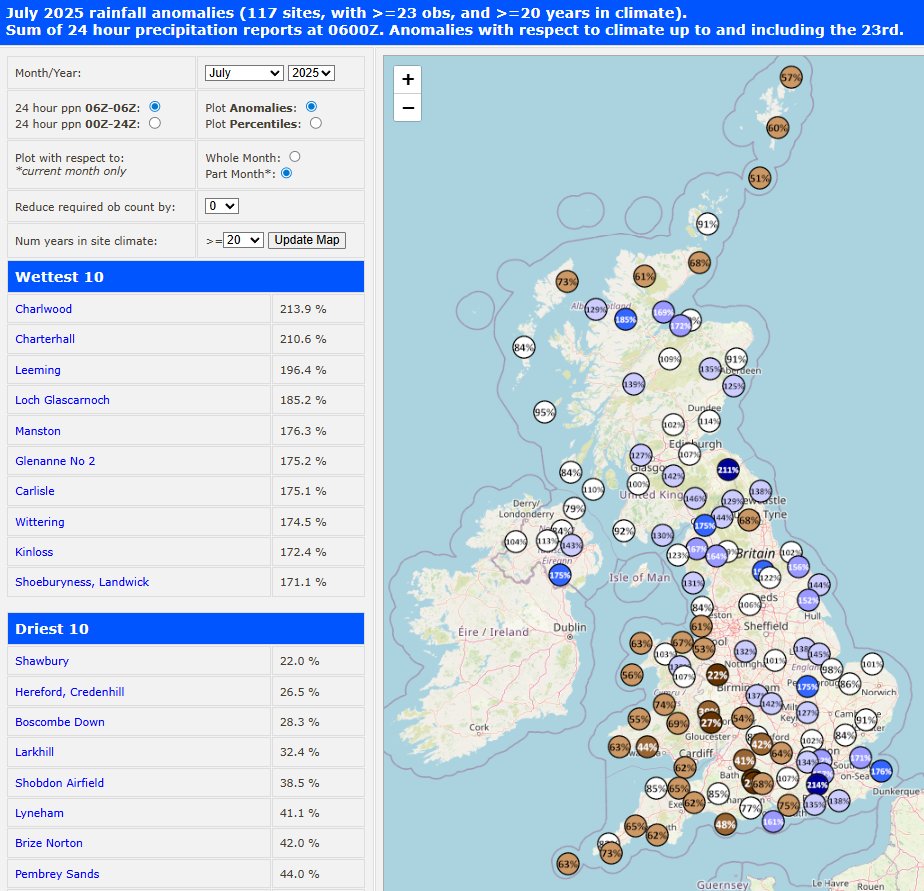
Task: Select the 104% white marker in Ireland
Action: click(516, 542)
